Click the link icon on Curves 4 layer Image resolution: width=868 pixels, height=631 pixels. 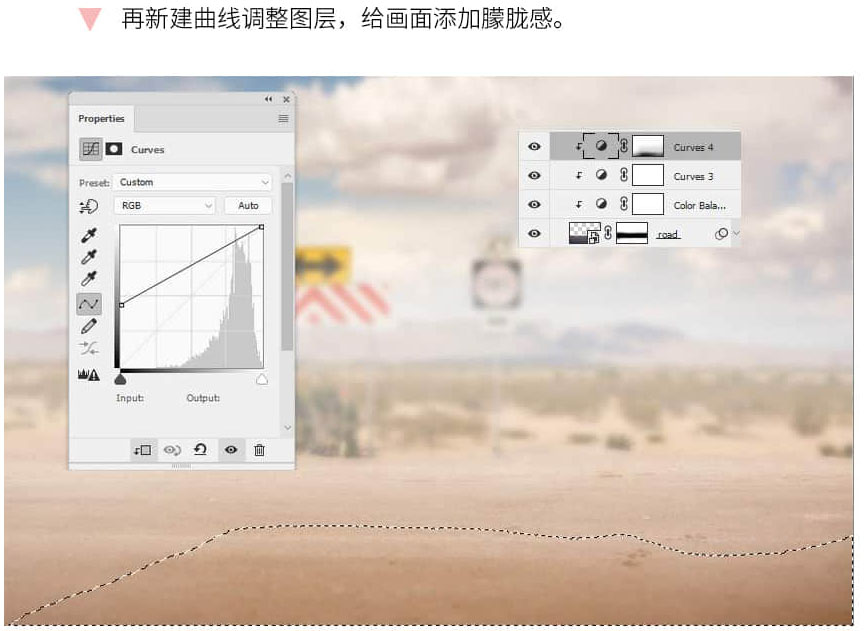(624, 146)
